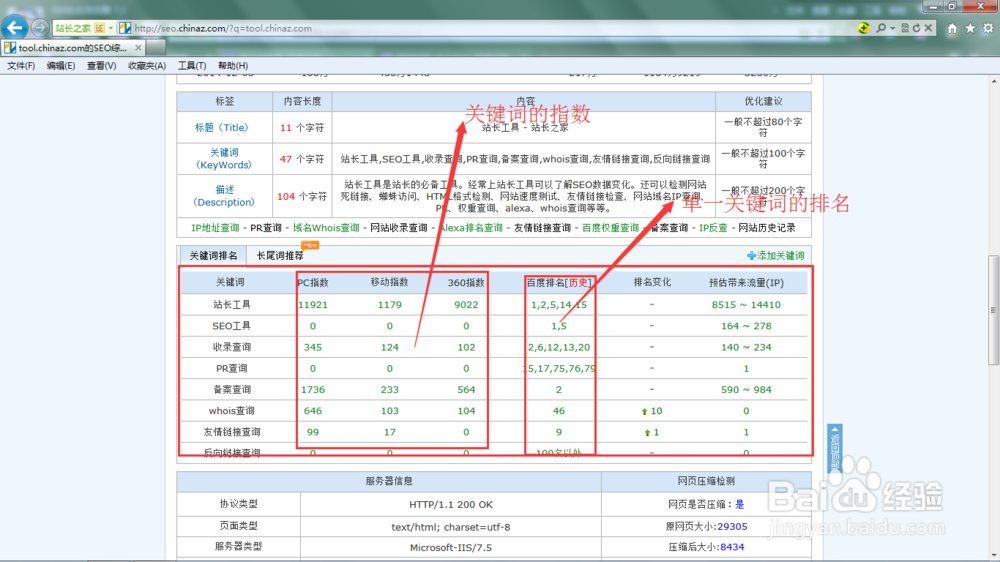The width and height of the screenshot is (1000, 562).
Task: Switch to the 关键词排名 tab
Action: click(x=213, y=256)
